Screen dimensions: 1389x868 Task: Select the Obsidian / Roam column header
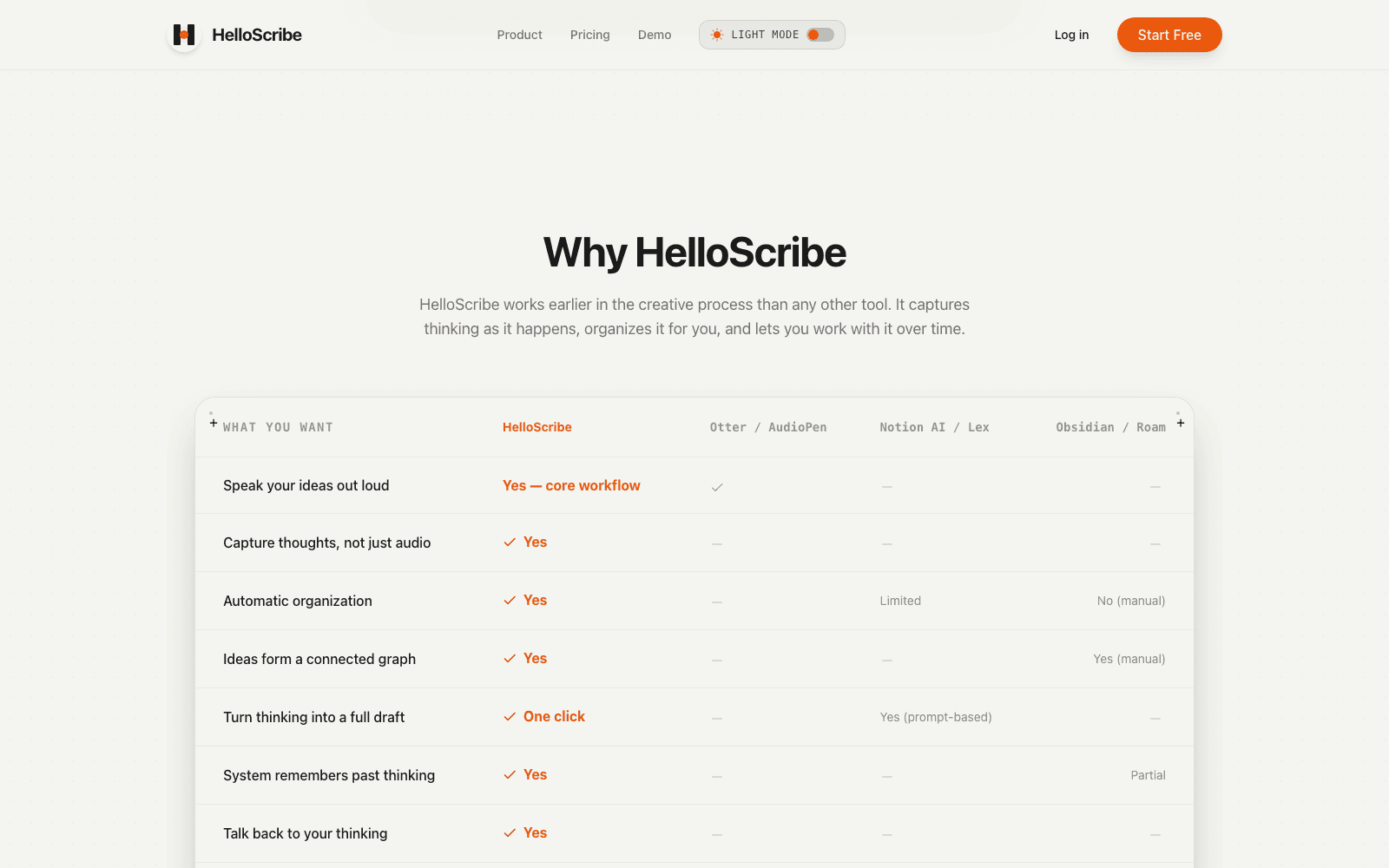point(1110,427)
